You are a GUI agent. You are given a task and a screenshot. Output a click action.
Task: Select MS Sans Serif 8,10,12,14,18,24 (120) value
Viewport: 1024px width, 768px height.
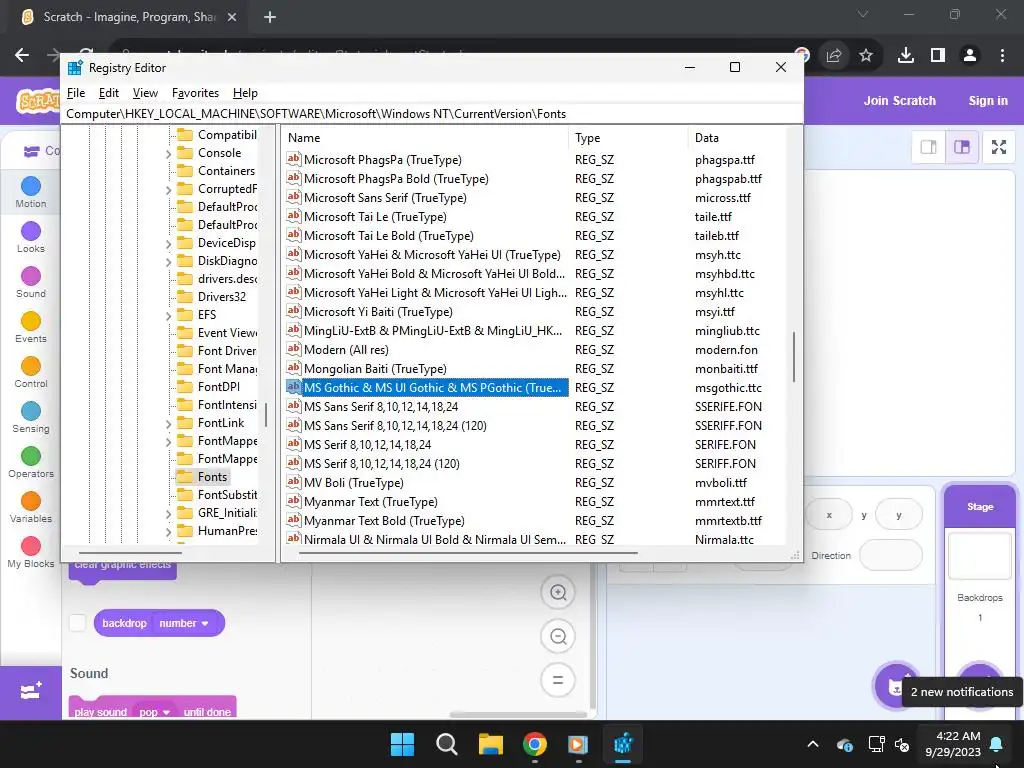tap(395, 426)
